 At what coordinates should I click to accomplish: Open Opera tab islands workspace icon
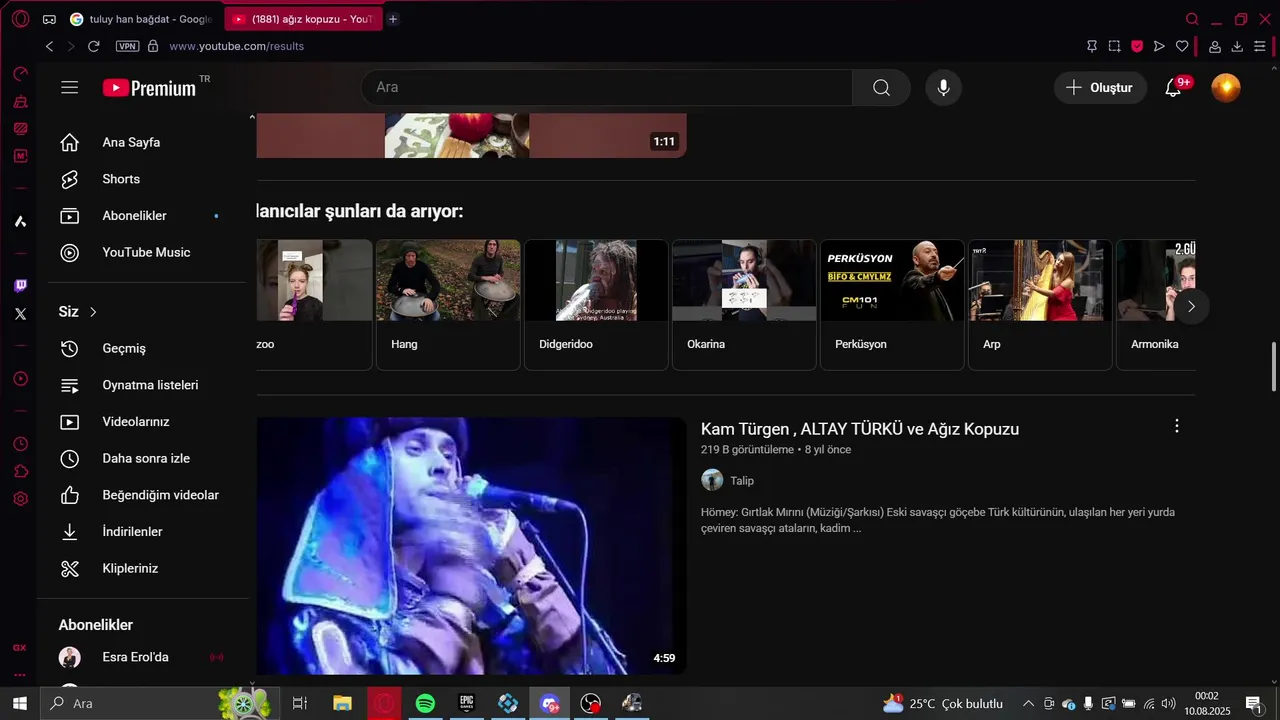49,19
